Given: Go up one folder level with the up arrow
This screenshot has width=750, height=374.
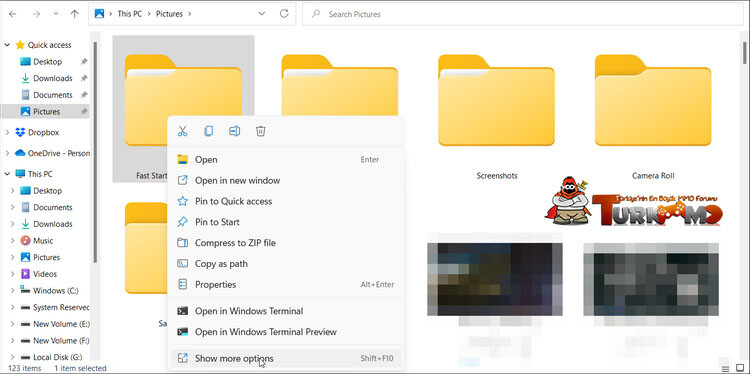Looking at the screenshot, I should (x=75, y=14).
